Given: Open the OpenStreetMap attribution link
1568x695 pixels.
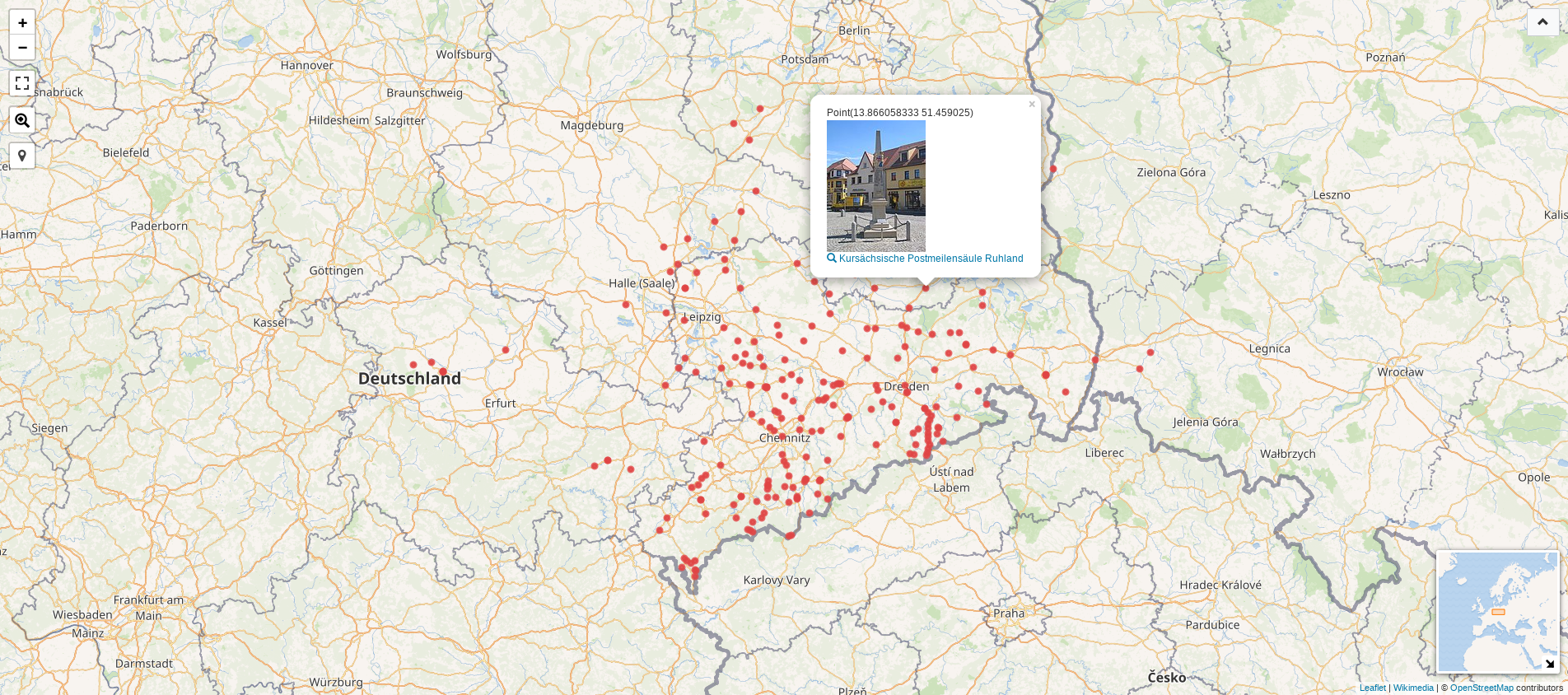Looking at the screenshot, I should point(1481,688).
